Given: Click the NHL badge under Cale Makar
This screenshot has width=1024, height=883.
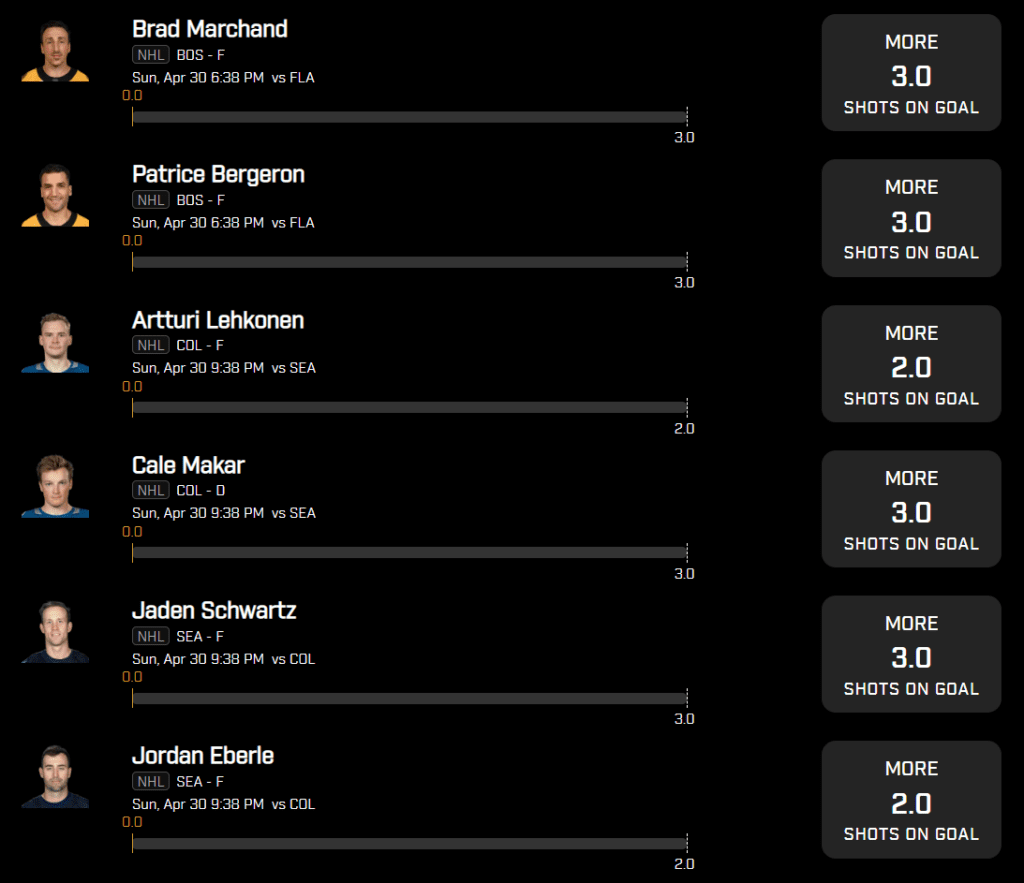Looking at the screenshot, I should coord(151,490).
